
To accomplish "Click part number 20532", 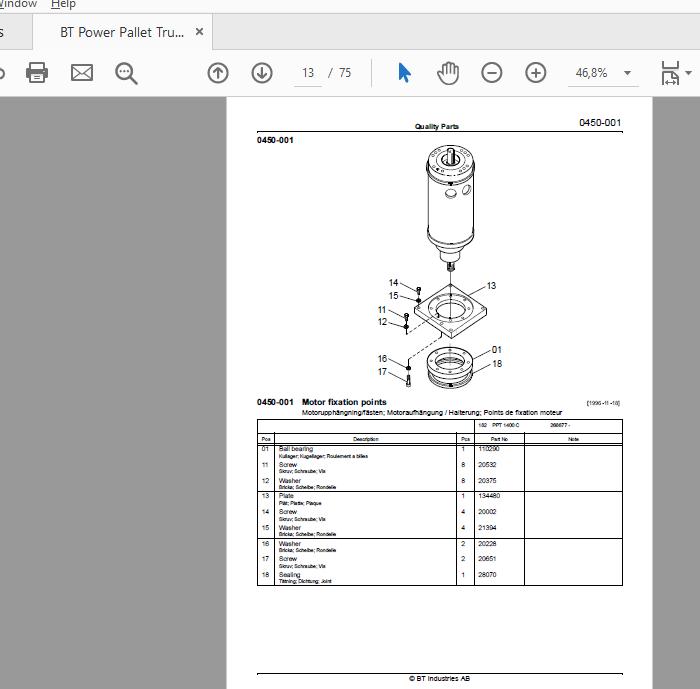I will 487,465.
